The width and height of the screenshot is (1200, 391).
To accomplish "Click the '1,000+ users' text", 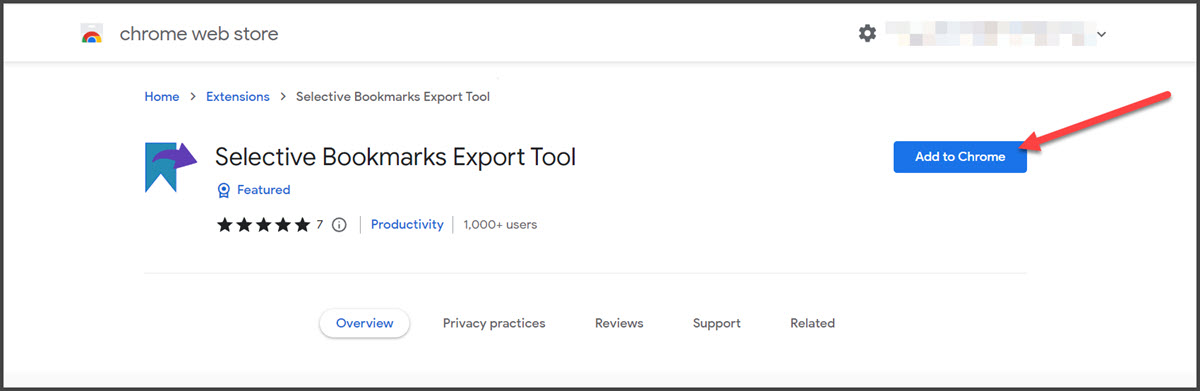I will pos(500,225).
